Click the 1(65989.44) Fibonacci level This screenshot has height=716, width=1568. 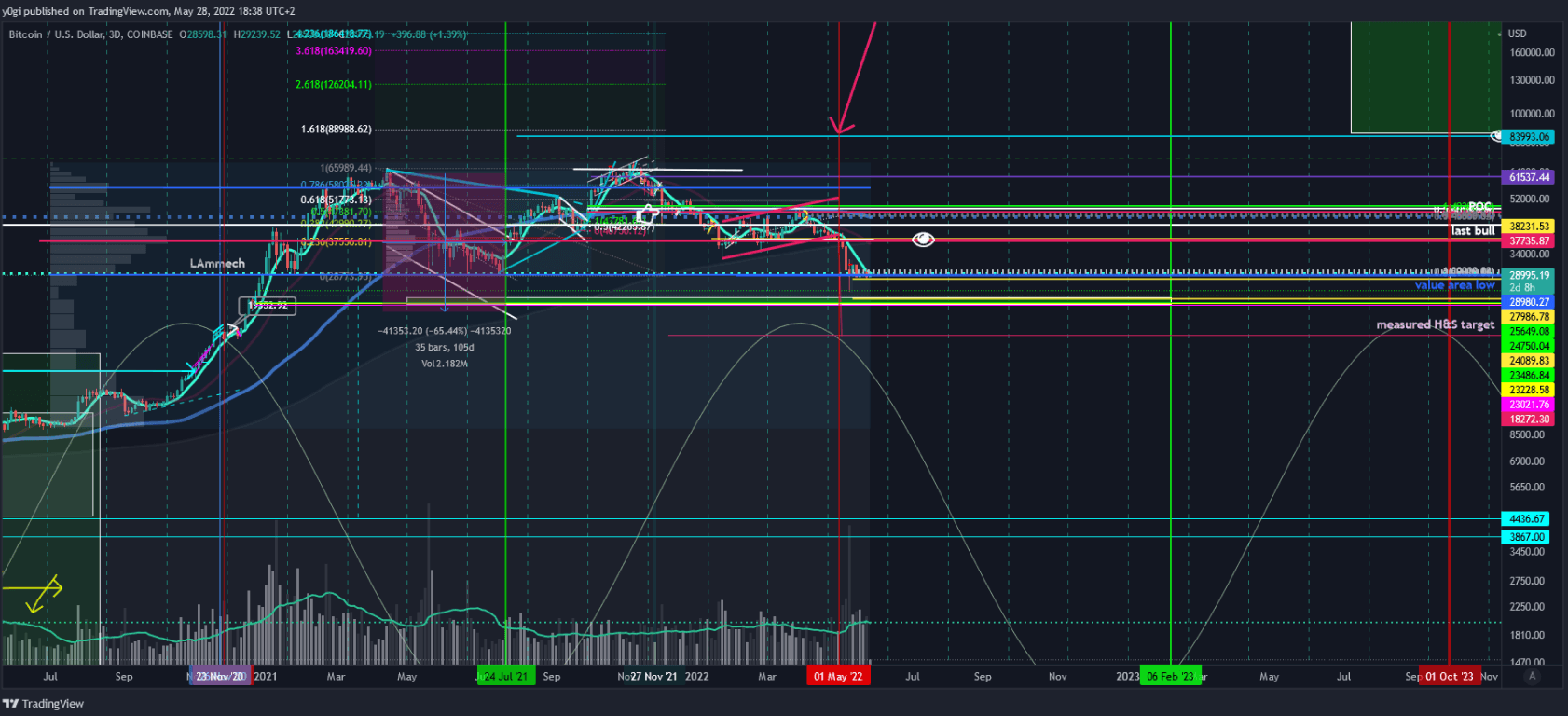[x=347, y=169]
